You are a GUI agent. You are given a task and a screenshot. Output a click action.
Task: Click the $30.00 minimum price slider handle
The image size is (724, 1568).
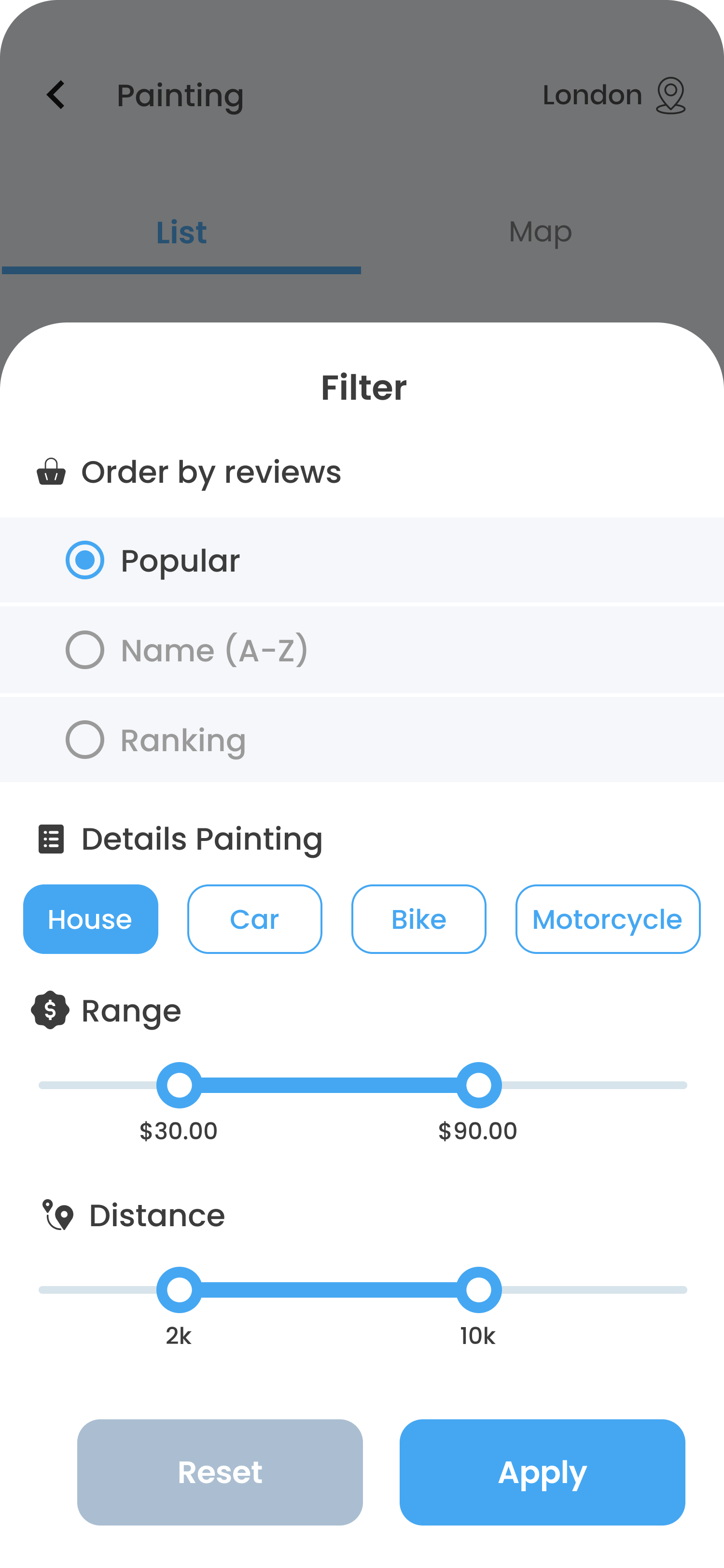[180, 1085]
